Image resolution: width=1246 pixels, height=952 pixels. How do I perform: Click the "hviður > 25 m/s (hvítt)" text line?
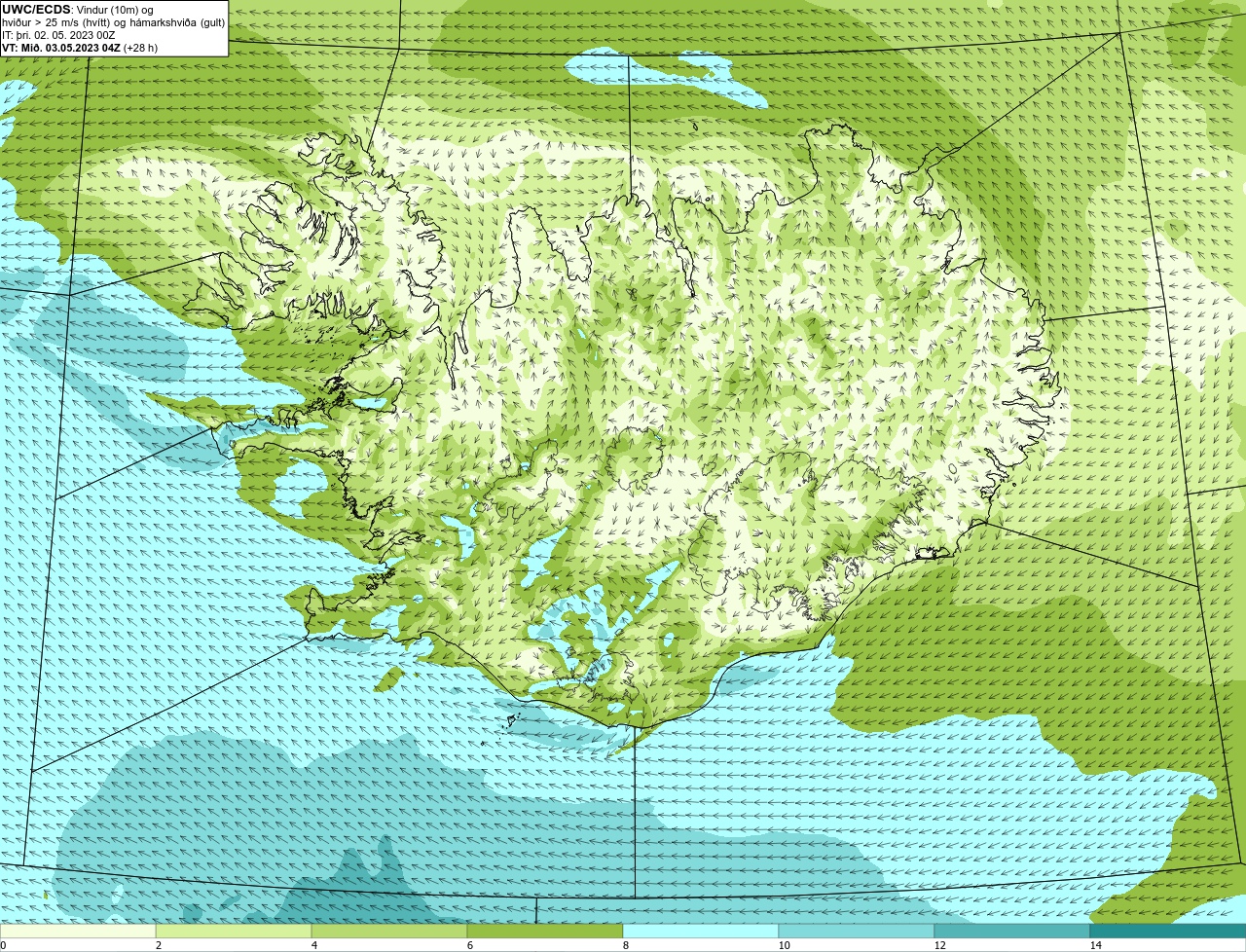coord(56,21)
